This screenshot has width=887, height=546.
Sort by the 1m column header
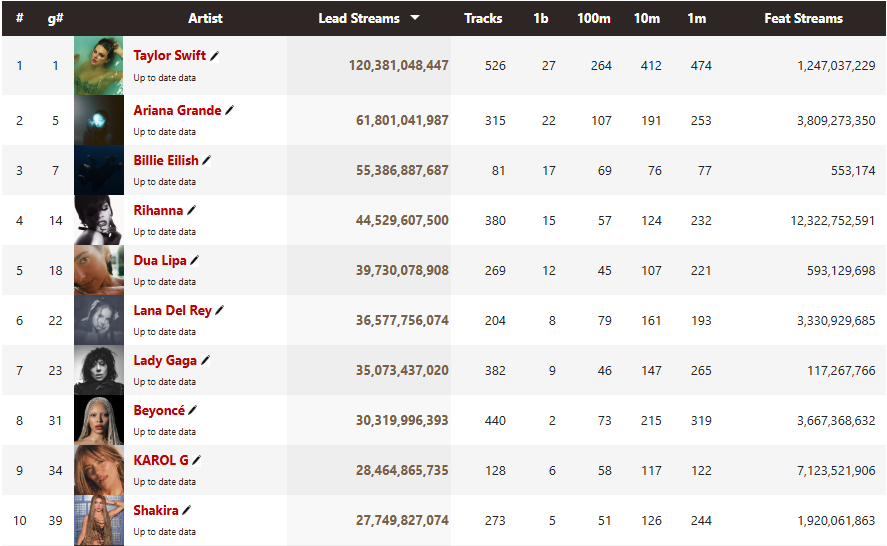(697, 18)
